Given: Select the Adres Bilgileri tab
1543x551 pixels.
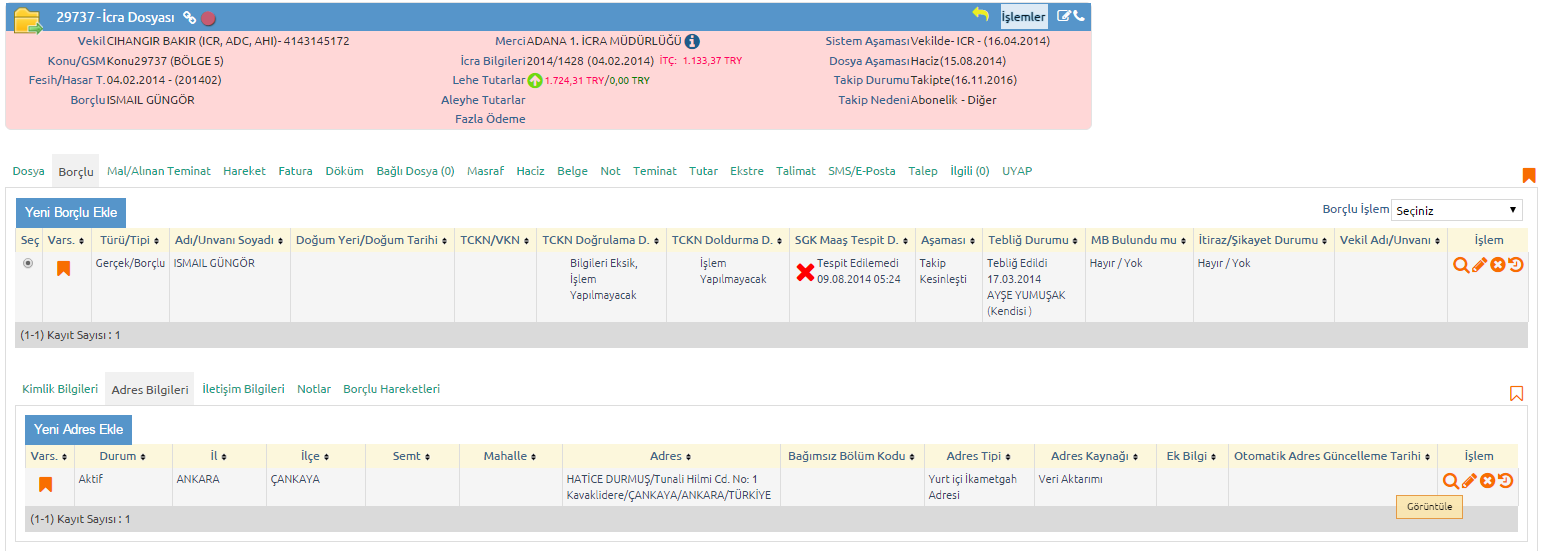Looking at the screenshot, I should click(x=150, y=390).
